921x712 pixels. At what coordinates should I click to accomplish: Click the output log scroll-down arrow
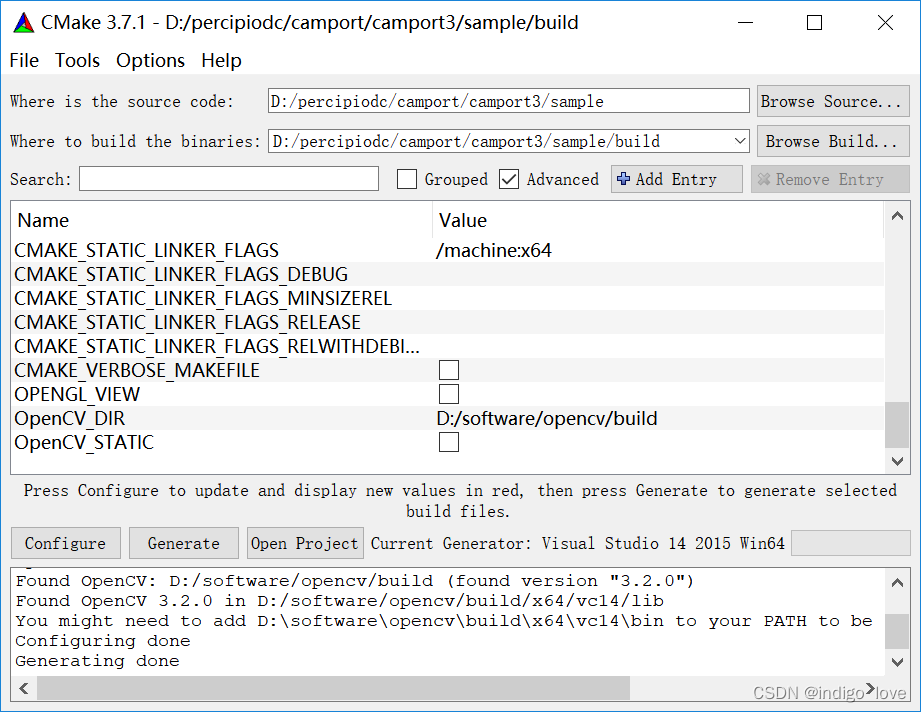897,663
